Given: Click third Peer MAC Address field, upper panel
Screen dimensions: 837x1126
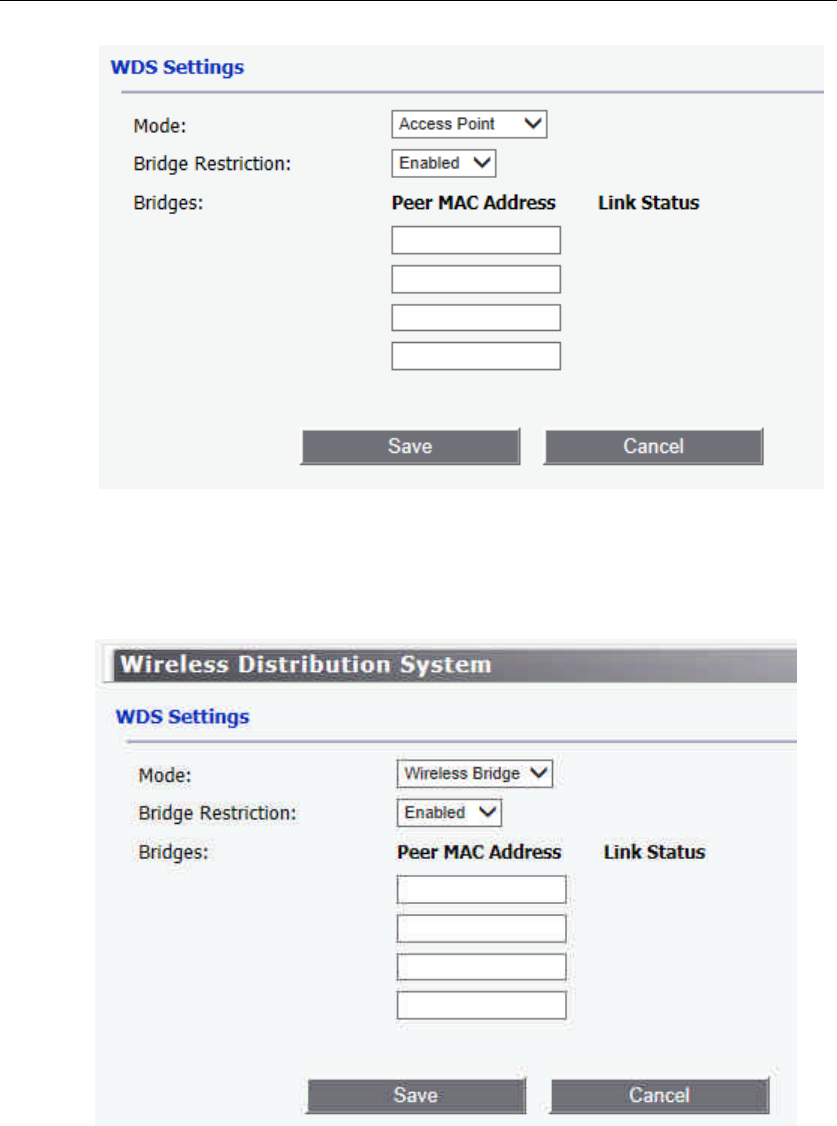Looking at the screenshot, I should tap(476, 318).
